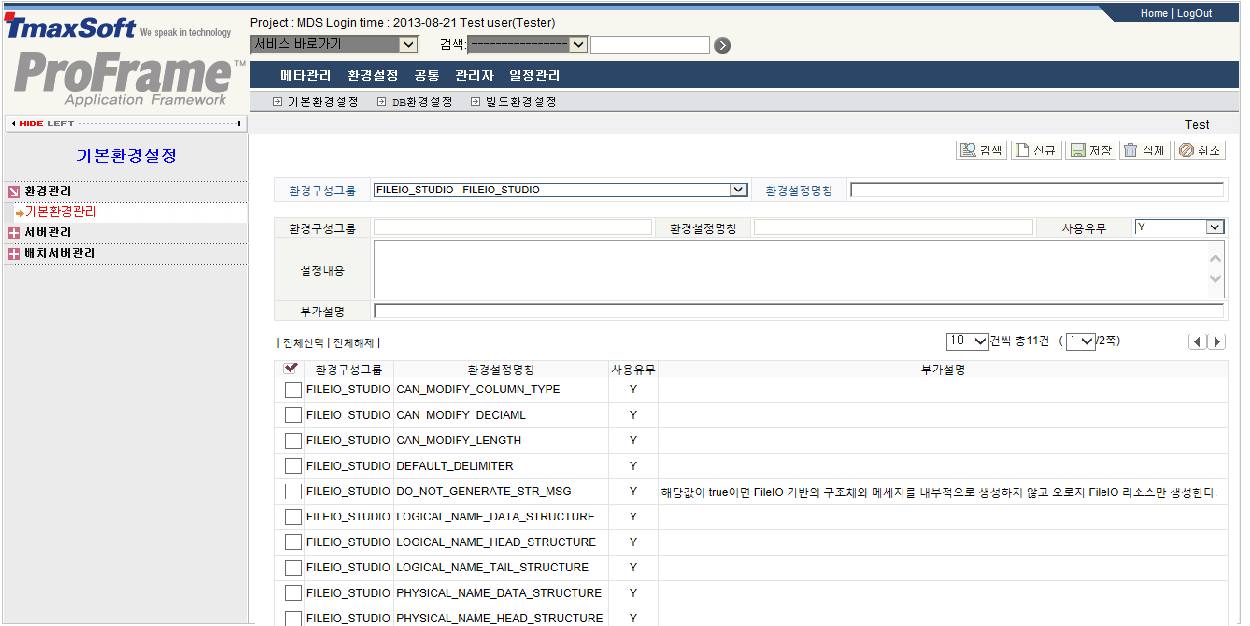Click the 설정내용 text area
The image size is (1250, 626).
790,270
